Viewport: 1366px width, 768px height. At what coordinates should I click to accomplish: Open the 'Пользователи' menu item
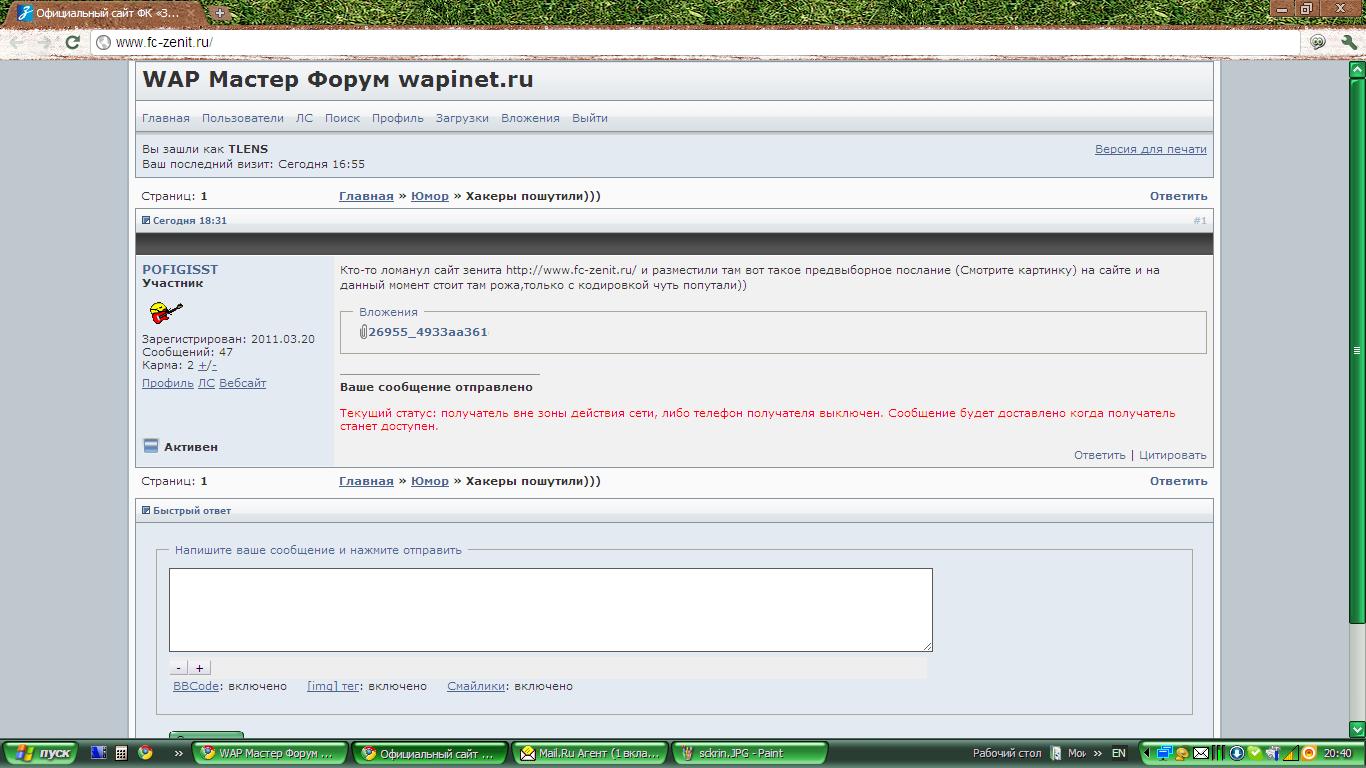coord(242,118)
